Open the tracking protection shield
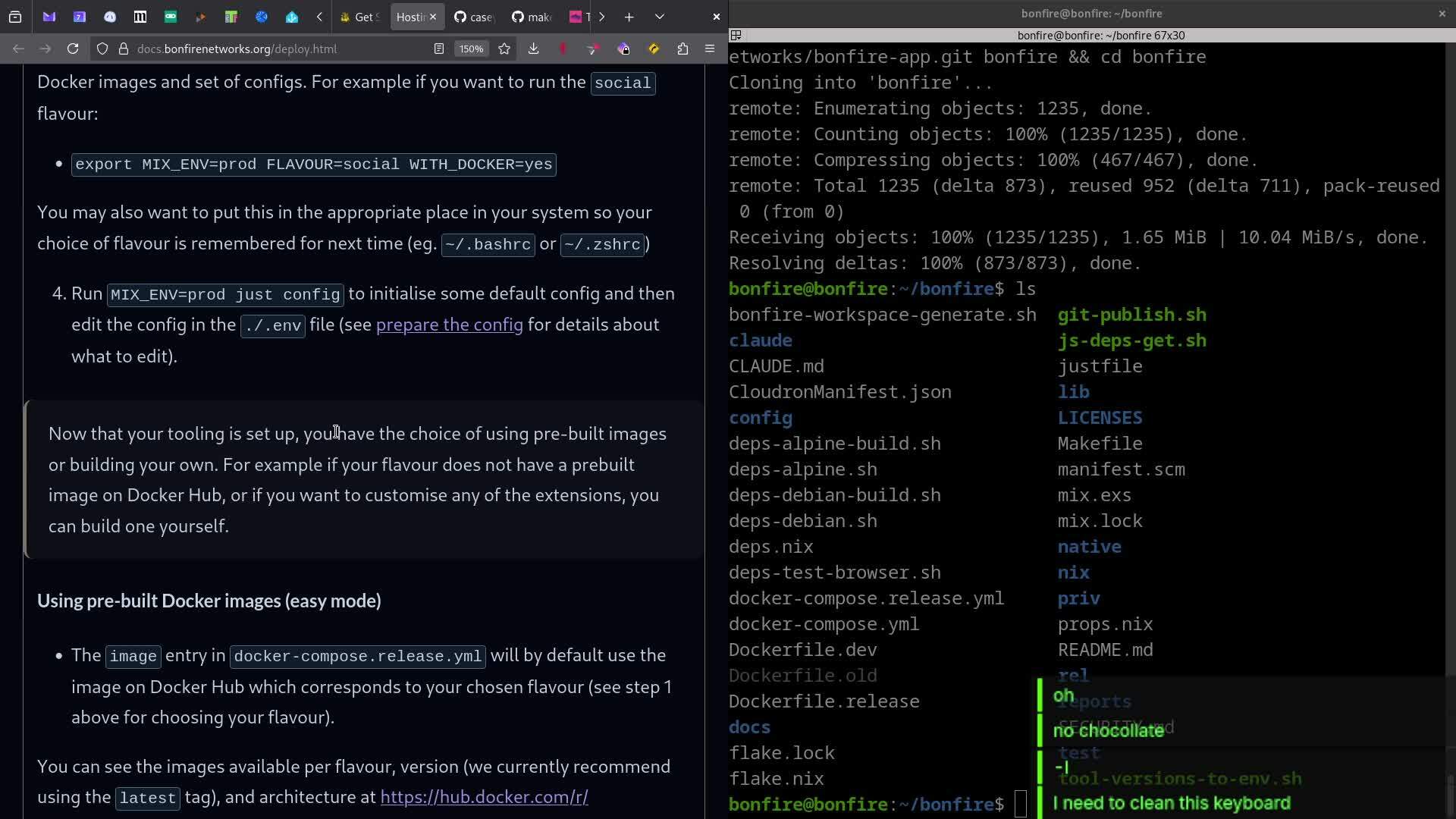Viewport: 1456px width, 819px height. point(102,49)
